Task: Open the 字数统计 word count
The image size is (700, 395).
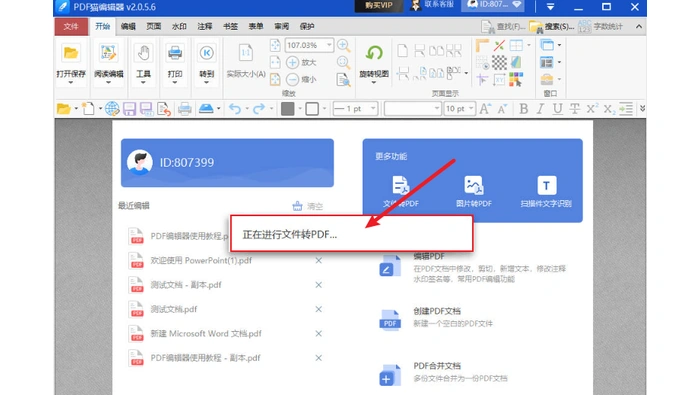Action: (600, 27)
